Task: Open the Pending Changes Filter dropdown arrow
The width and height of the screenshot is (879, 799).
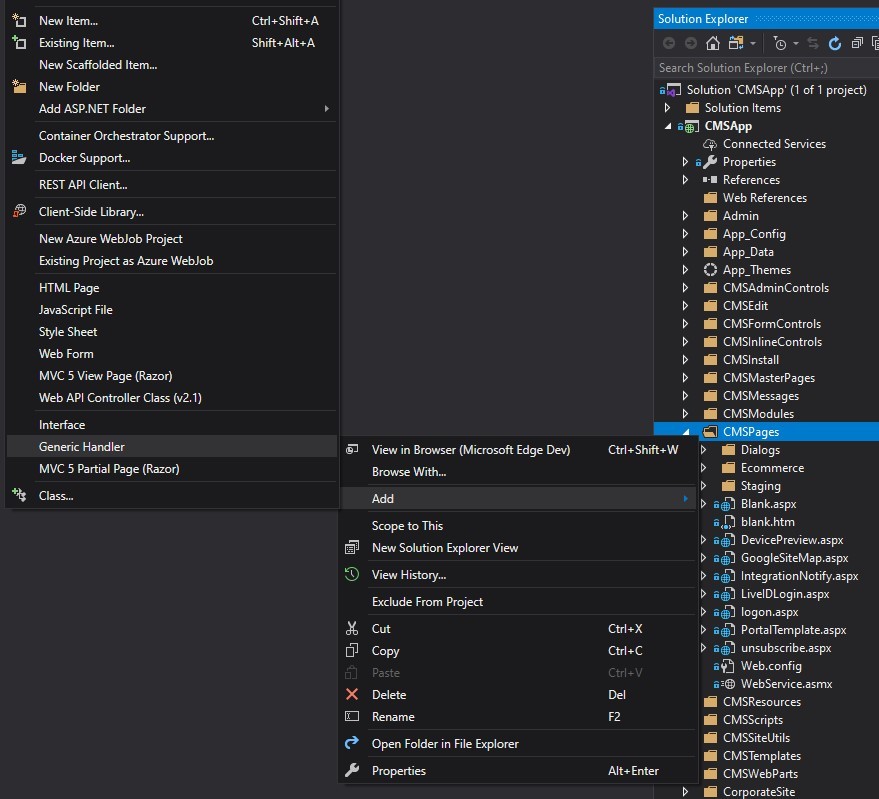Action: coord(795,43)
